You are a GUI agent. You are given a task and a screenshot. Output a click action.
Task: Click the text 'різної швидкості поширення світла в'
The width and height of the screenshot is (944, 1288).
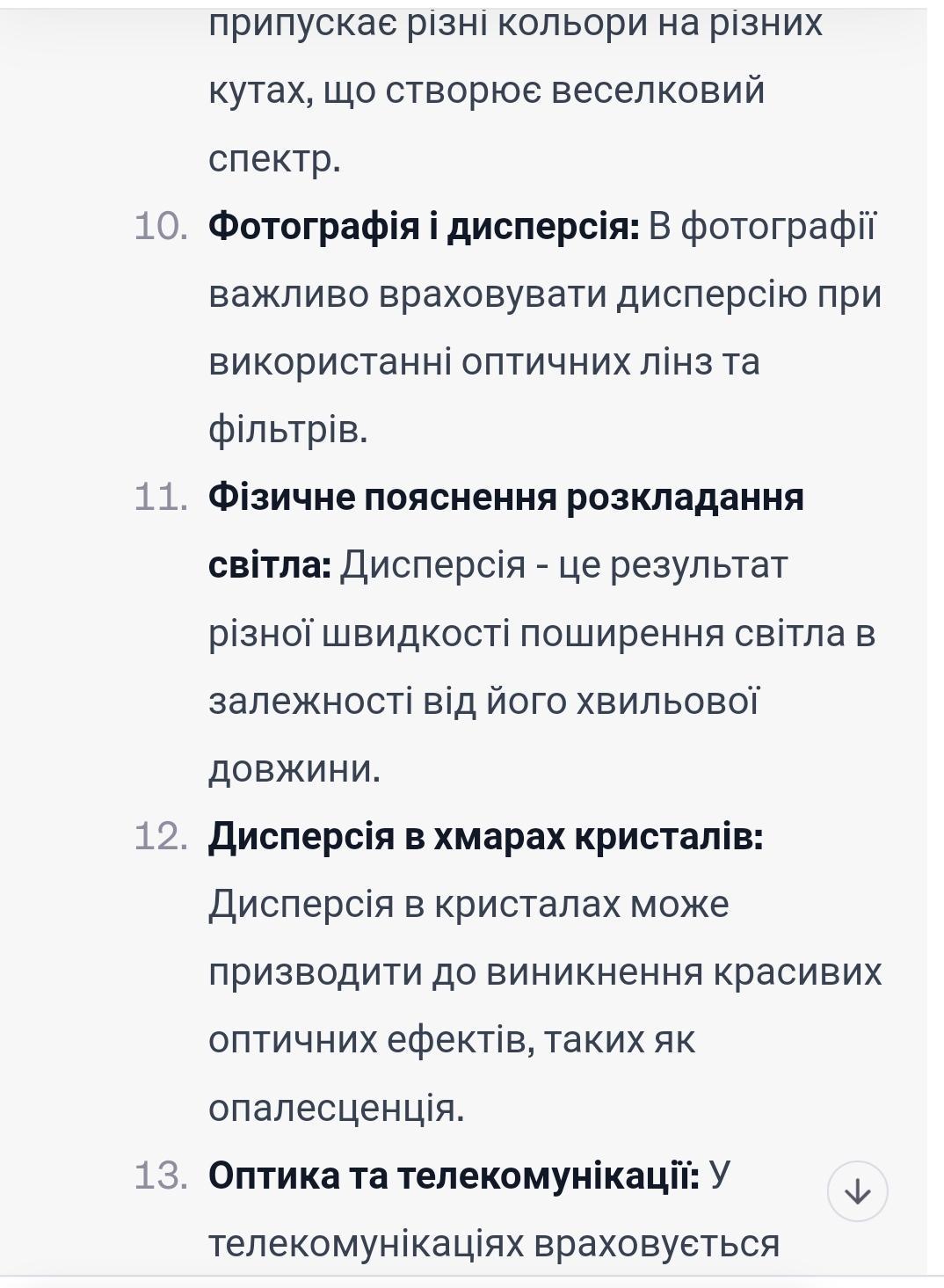pos(541,633)
